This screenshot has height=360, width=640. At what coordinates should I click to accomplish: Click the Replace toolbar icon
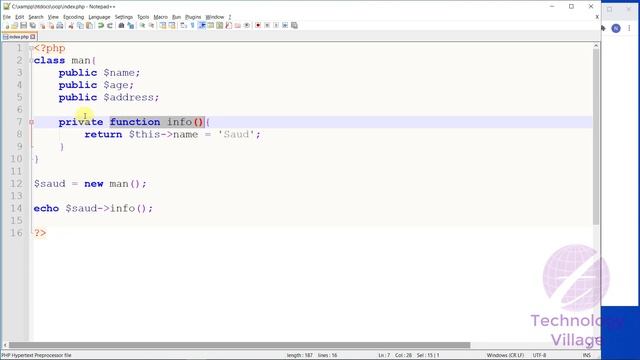131,25
